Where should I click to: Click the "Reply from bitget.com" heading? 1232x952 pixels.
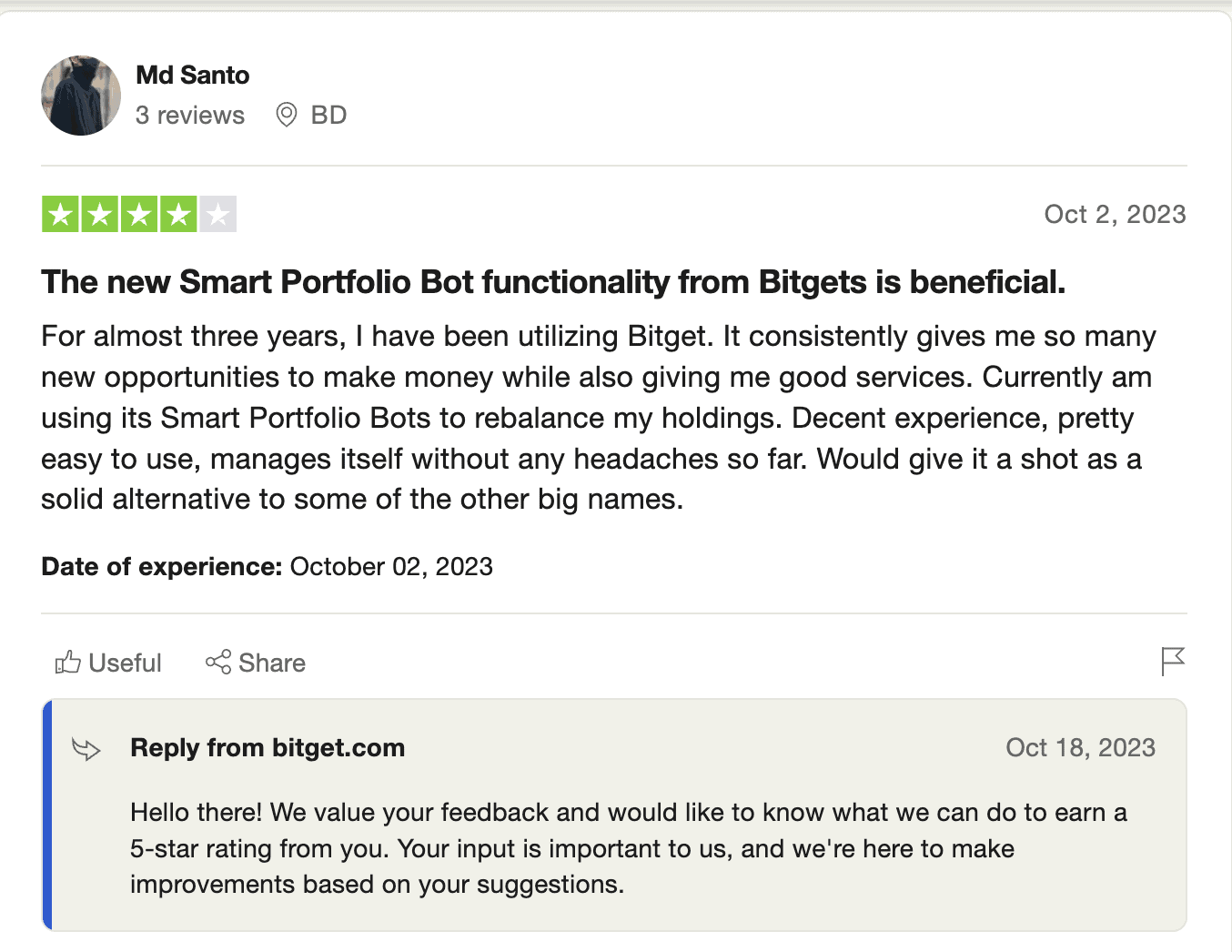coord(268,748)
